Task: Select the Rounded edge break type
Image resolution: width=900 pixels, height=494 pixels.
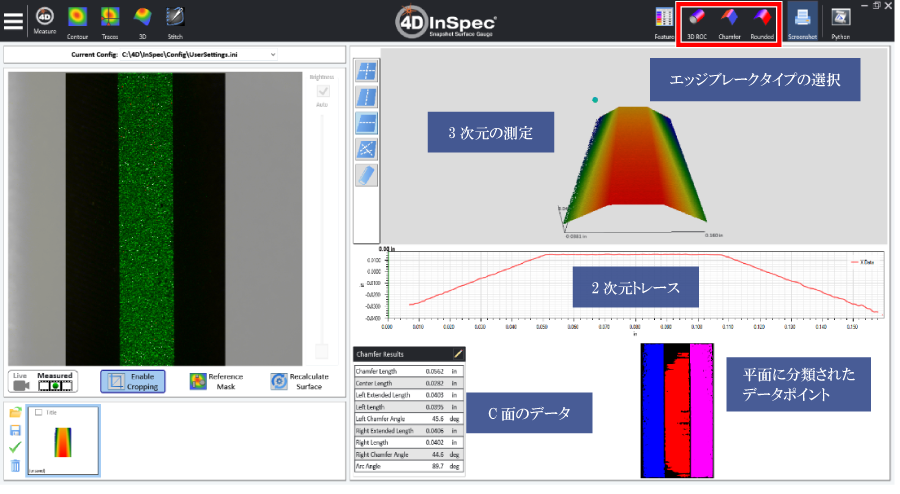Action: click(x=762, y=23)
